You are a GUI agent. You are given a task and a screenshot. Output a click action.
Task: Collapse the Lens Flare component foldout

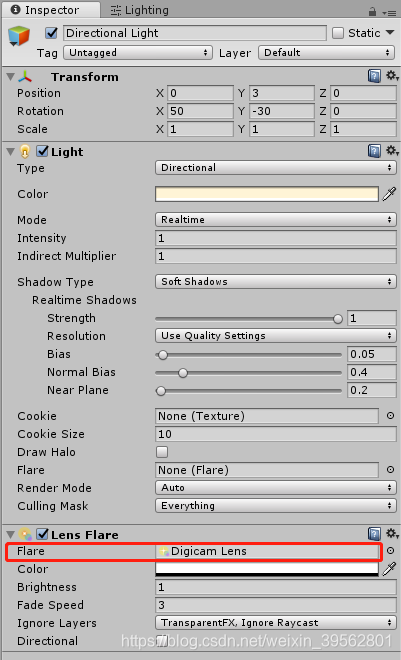tap(11, 535)
